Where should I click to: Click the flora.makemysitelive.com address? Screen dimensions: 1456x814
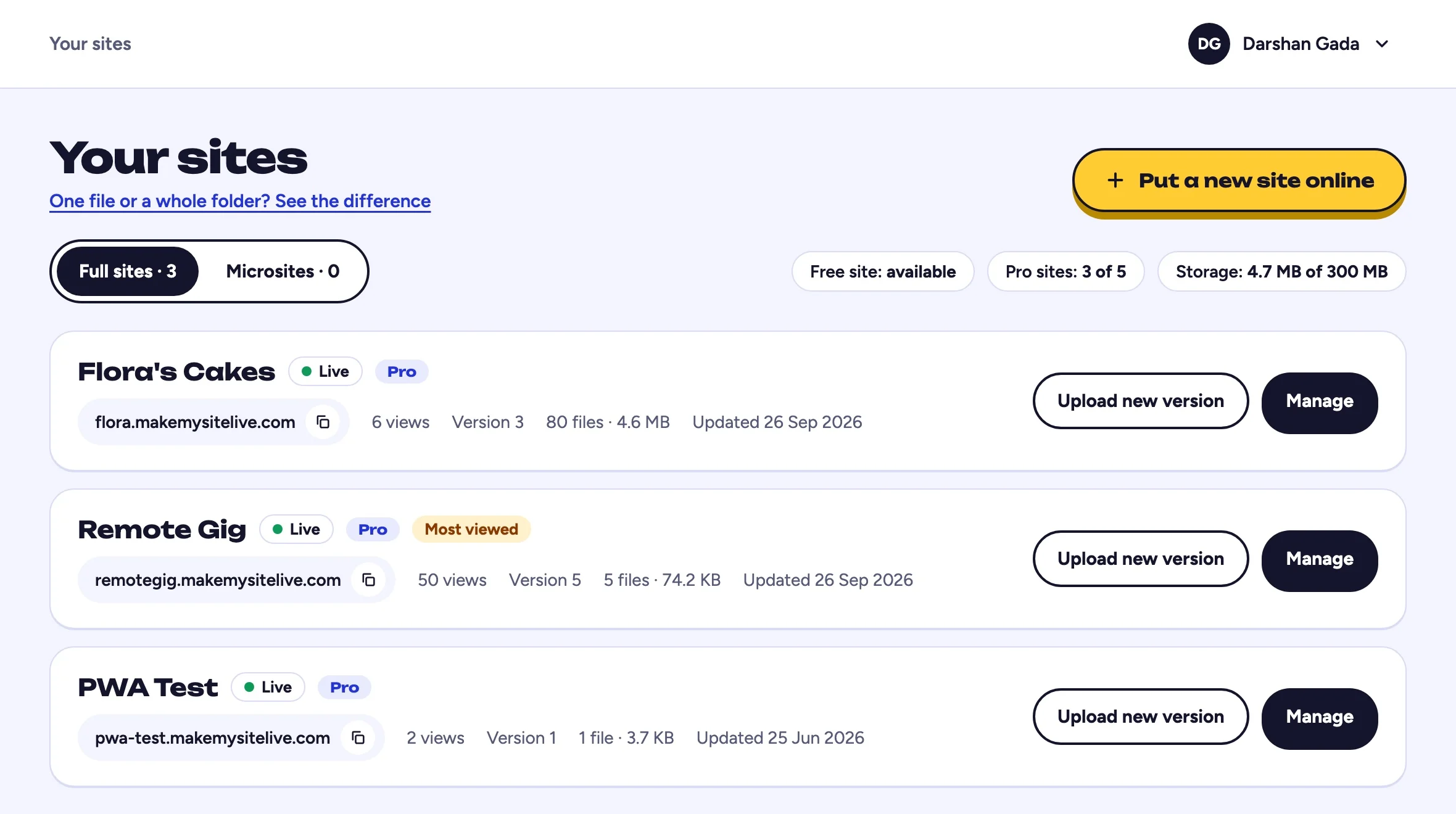click(x=195, y=422)
